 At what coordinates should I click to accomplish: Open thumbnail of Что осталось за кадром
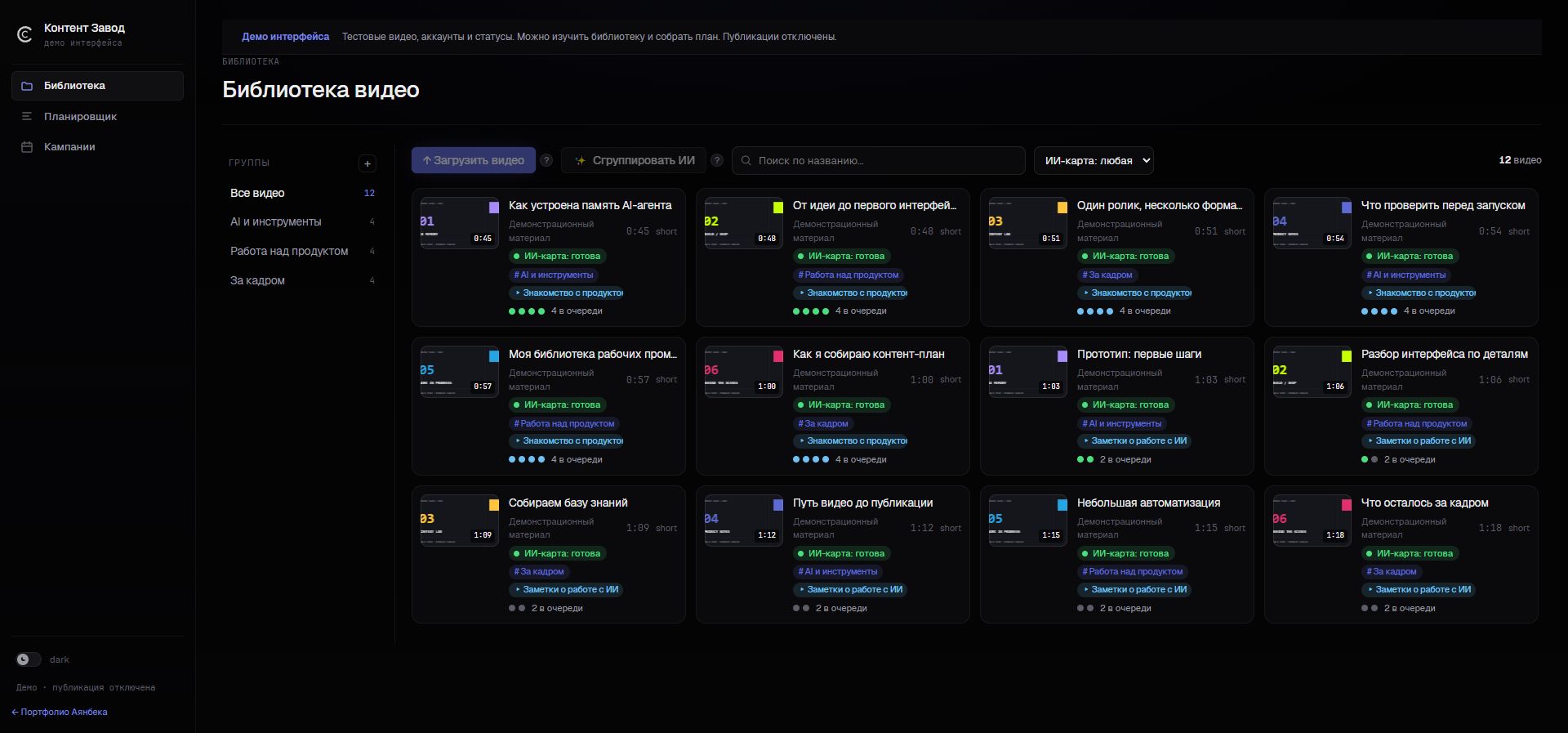[1312, 520]
